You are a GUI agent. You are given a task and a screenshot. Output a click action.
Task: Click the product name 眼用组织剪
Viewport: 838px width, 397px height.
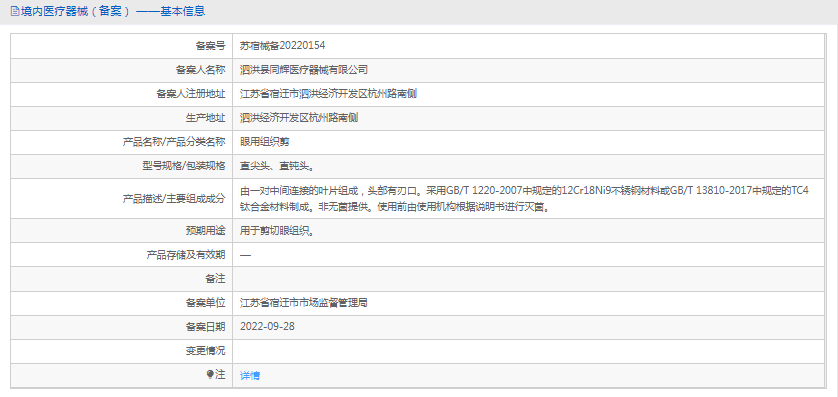tap(265, 142)
